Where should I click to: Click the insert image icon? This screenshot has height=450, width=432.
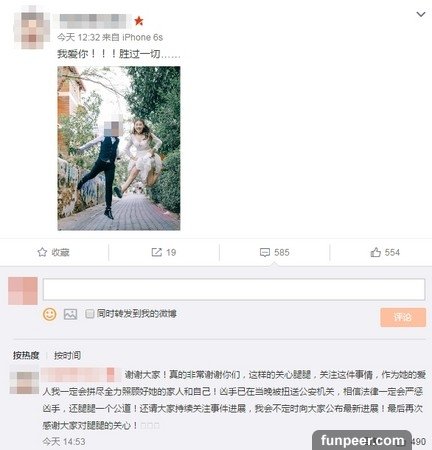tap(70, 314)
